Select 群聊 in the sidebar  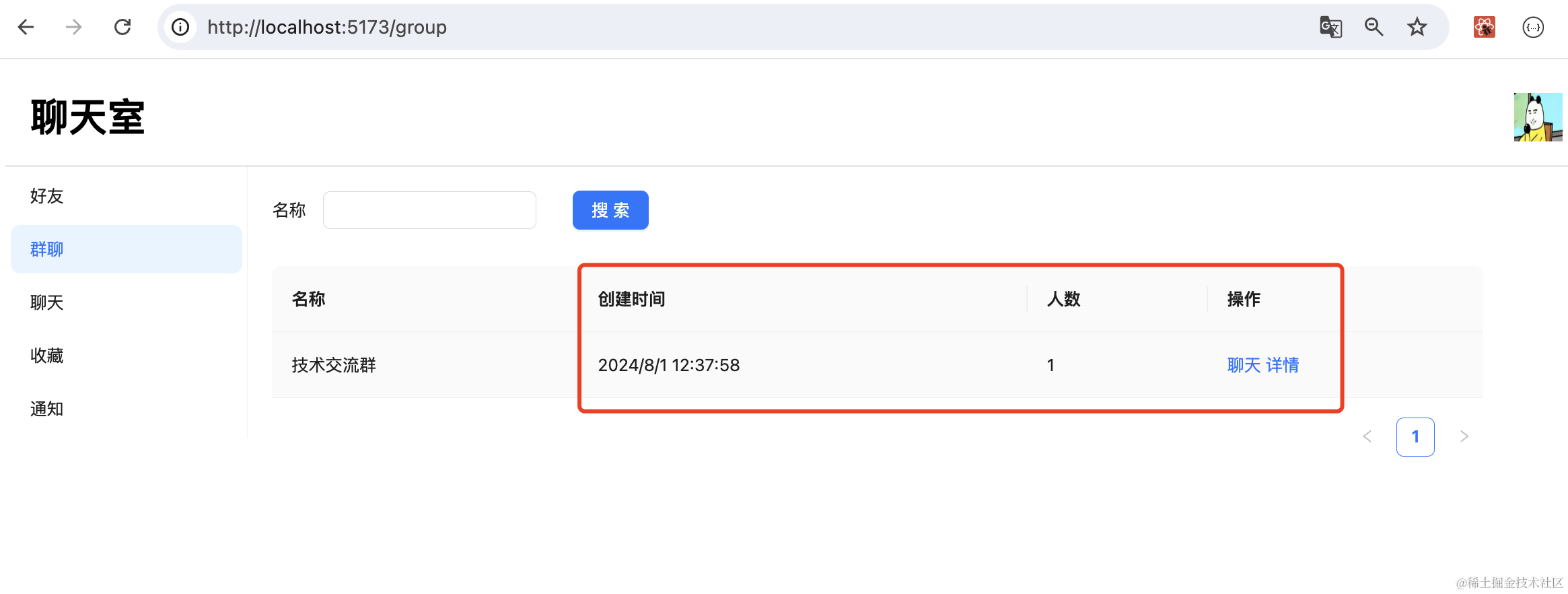[x=47, y=249]
